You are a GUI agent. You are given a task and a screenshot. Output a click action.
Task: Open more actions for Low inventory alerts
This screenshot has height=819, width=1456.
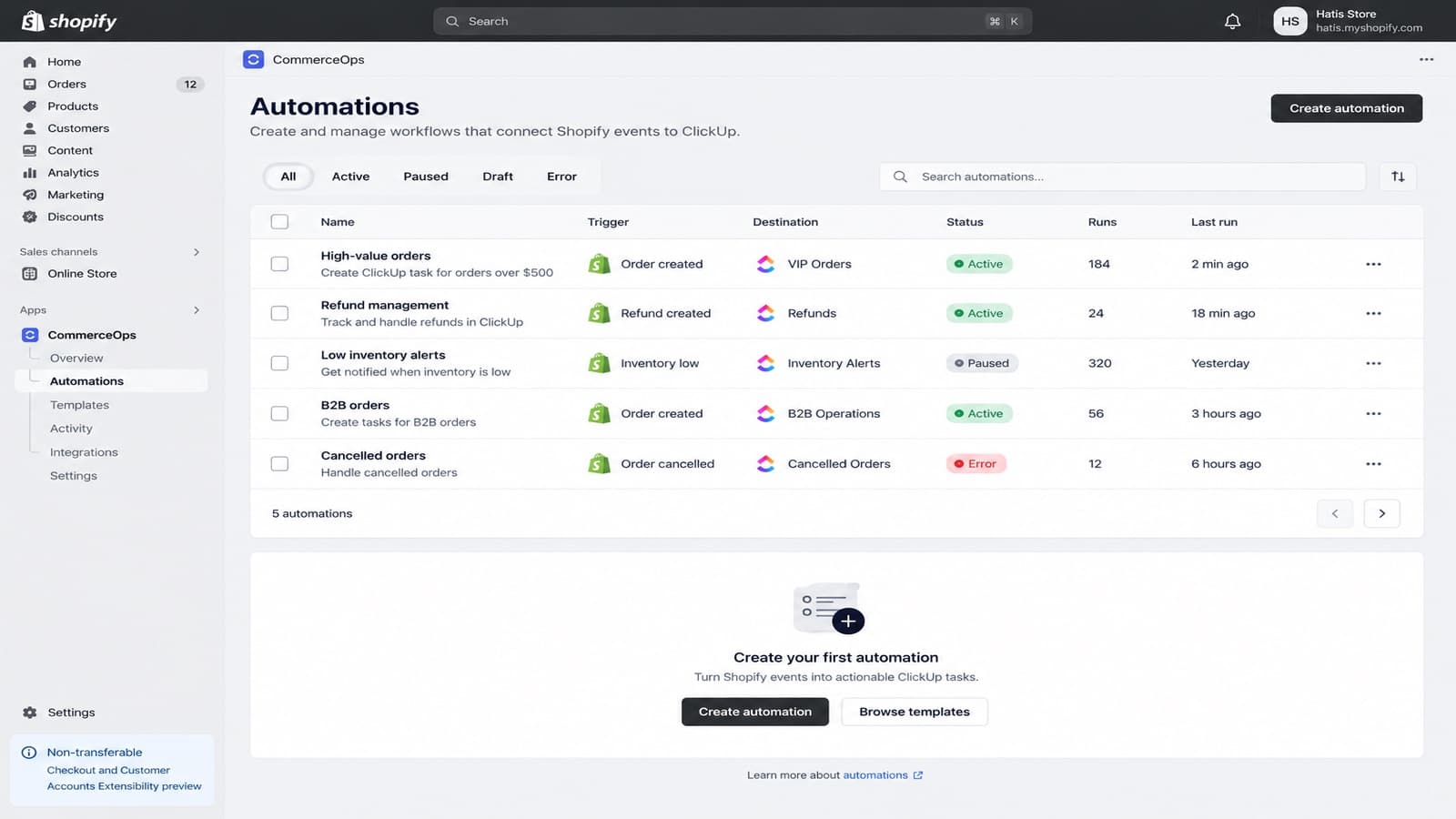pos(1373,363)
